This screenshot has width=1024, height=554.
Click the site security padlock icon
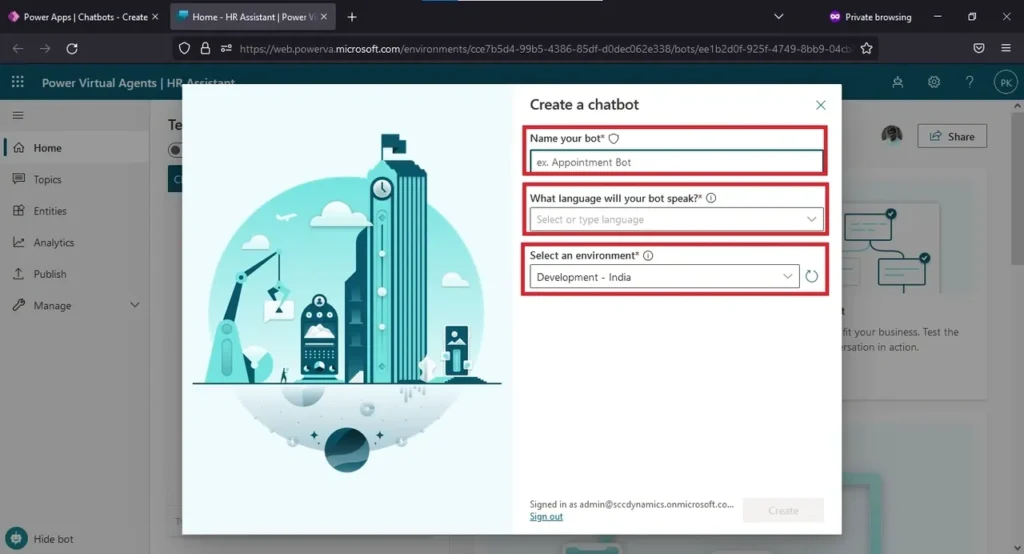point(205,48)
